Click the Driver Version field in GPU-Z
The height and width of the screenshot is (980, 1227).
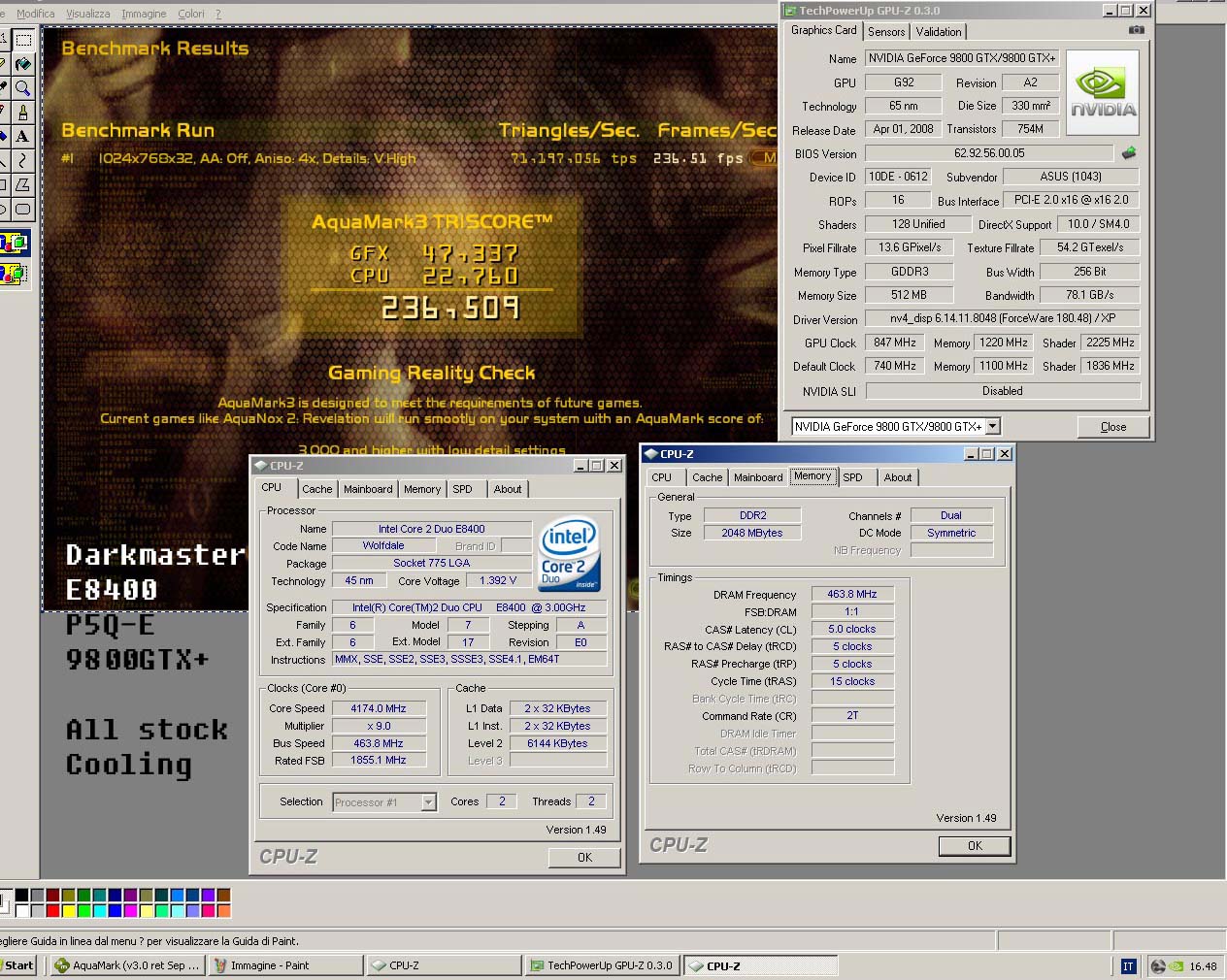[1003, 318]
